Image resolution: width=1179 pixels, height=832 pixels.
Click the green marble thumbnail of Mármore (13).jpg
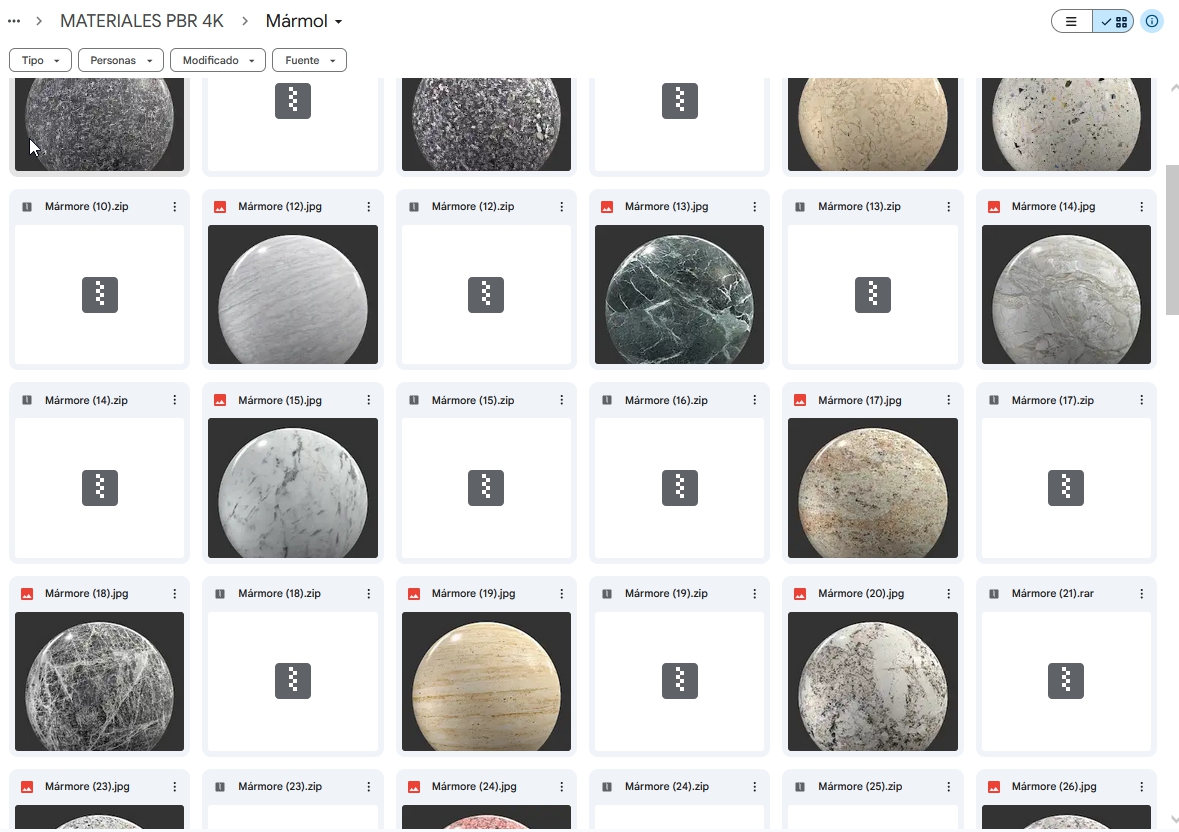(x=679, y=295)
